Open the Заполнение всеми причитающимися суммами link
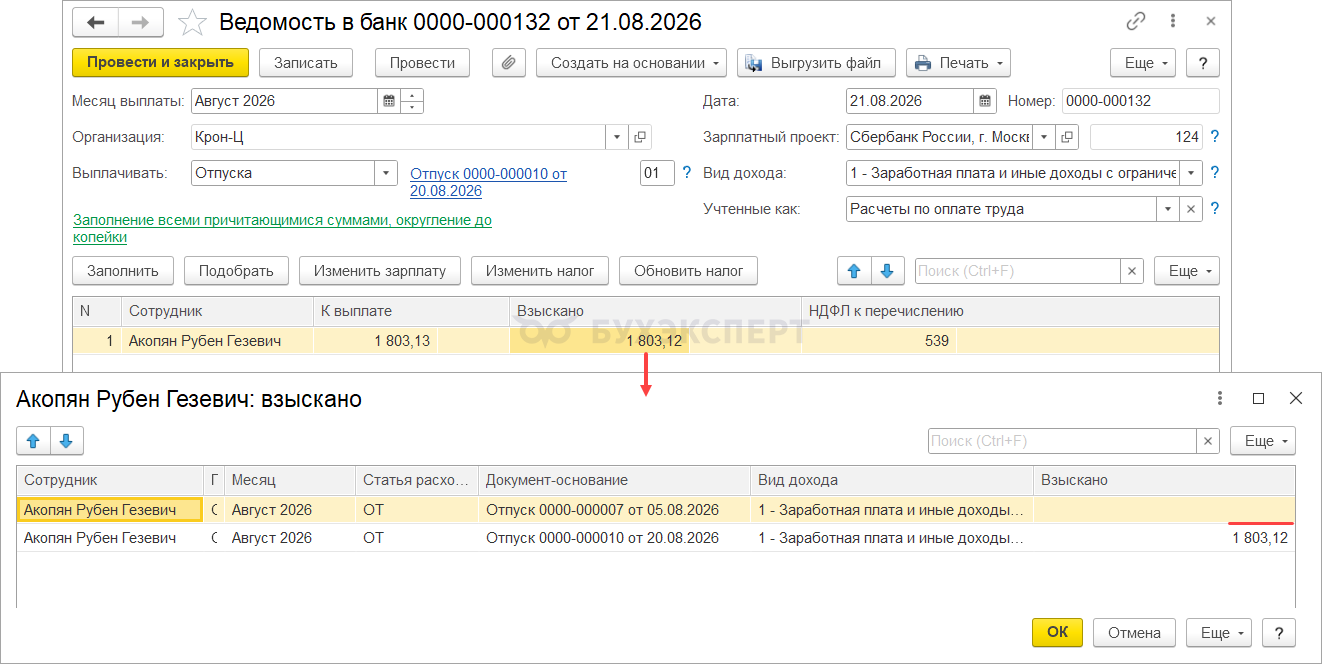This screenshot has width=1322, height=664. [282, 228]
